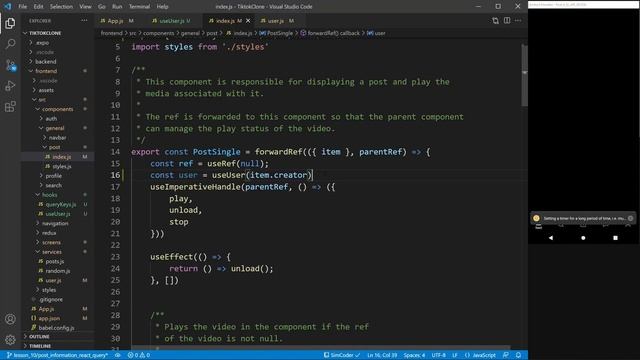Click the Ln 16, Col 39 cursor position
The image size is (640, 360).
pyautogui.click(x=382, y=355)
